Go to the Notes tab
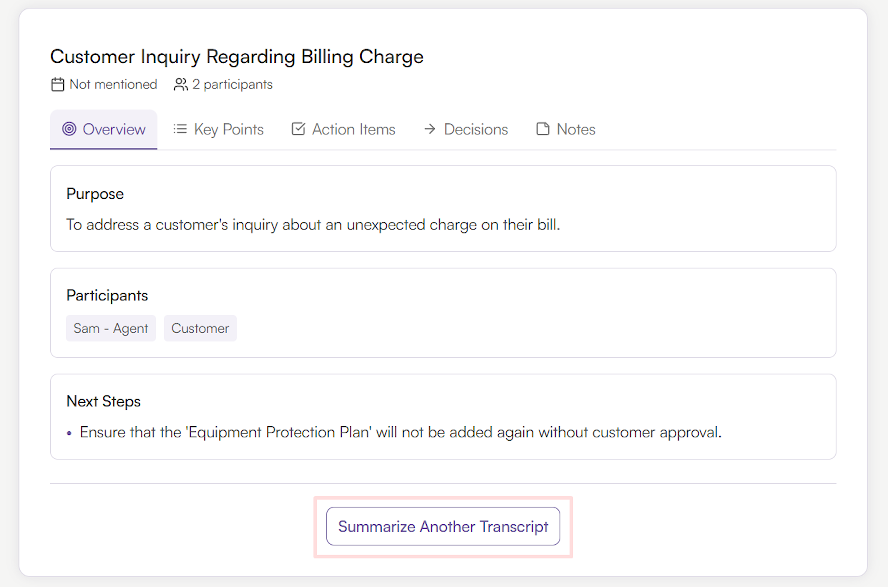 click(576, 129)
